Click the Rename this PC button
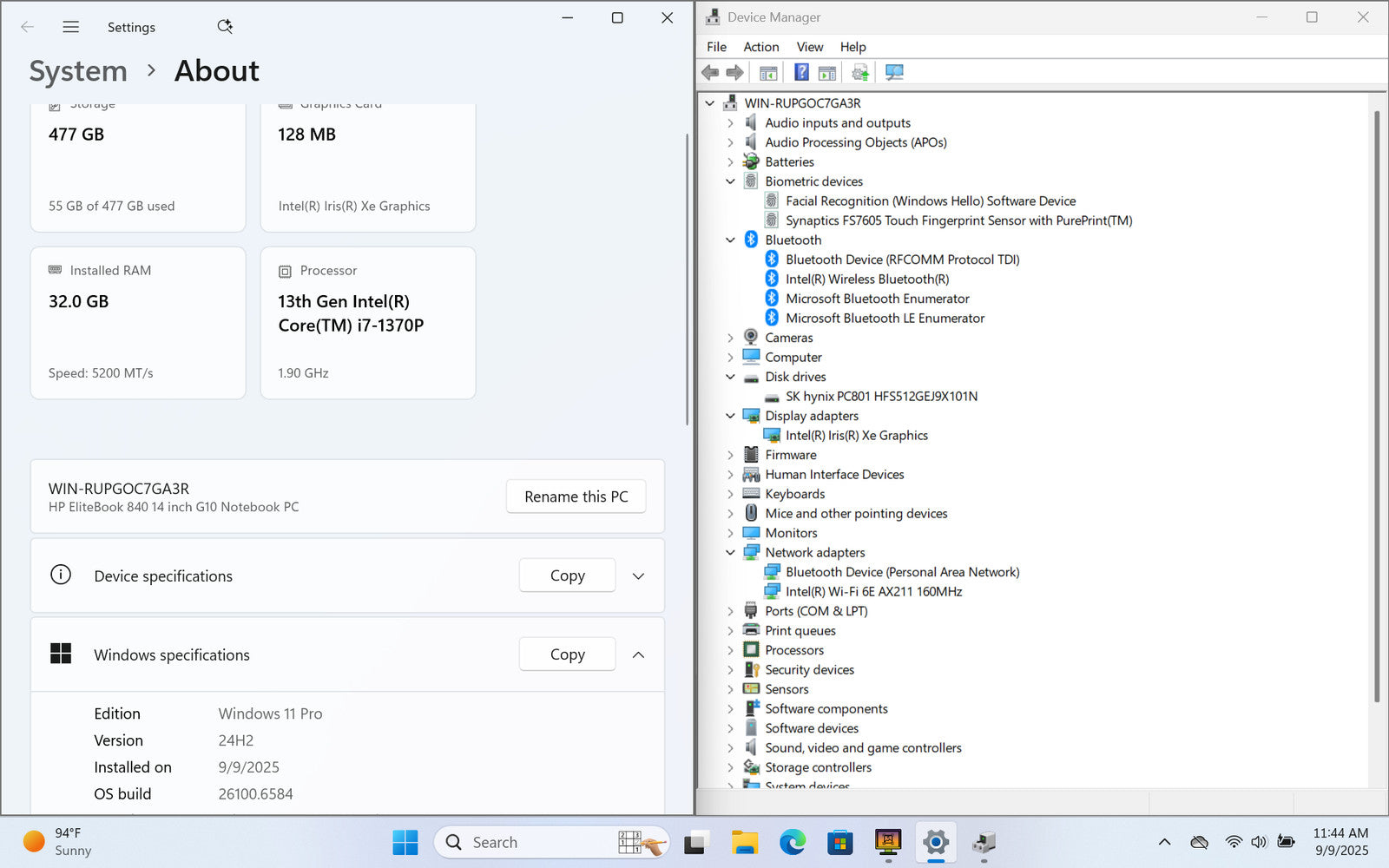 tap(576, 496)
